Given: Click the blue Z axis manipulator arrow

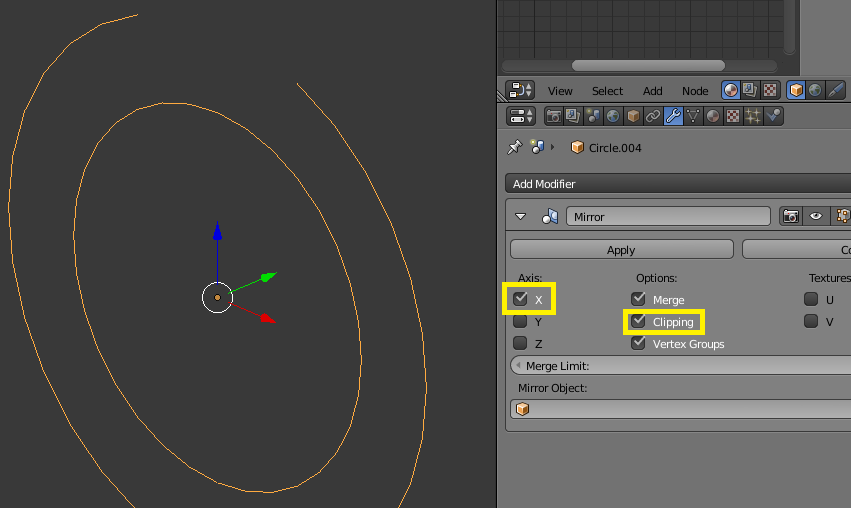Looking at the screenshot, I should pyautogui.click(x=218, y=231).
